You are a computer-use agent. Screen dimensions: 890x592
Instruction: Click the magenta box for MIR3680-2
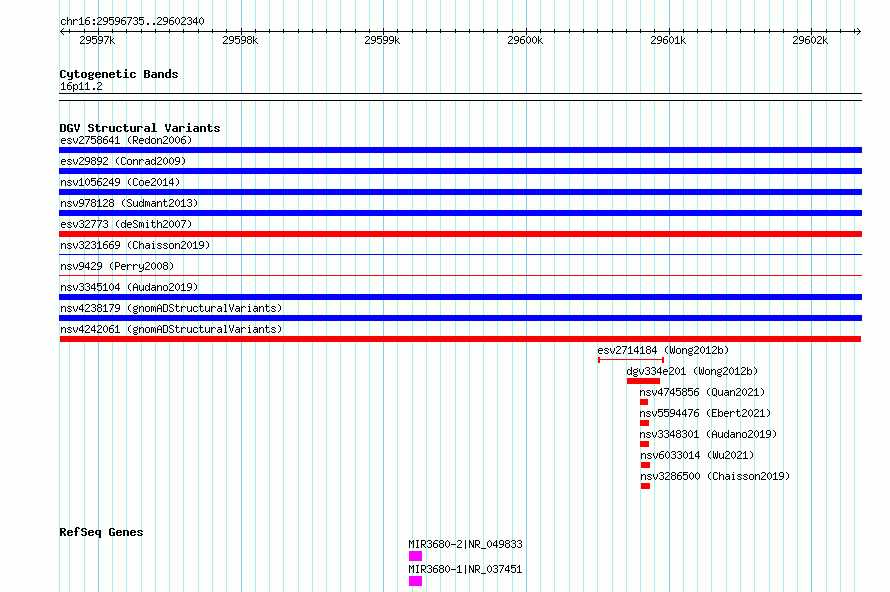[415, 556]
